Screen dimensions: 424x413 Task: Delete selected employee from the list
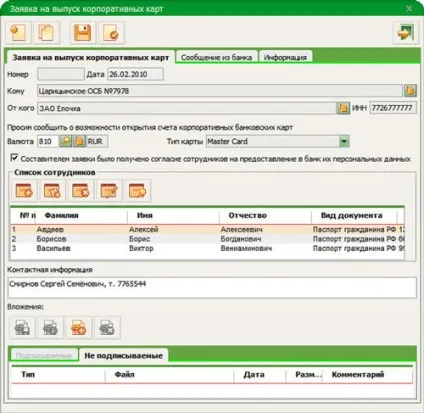point(81,191)
